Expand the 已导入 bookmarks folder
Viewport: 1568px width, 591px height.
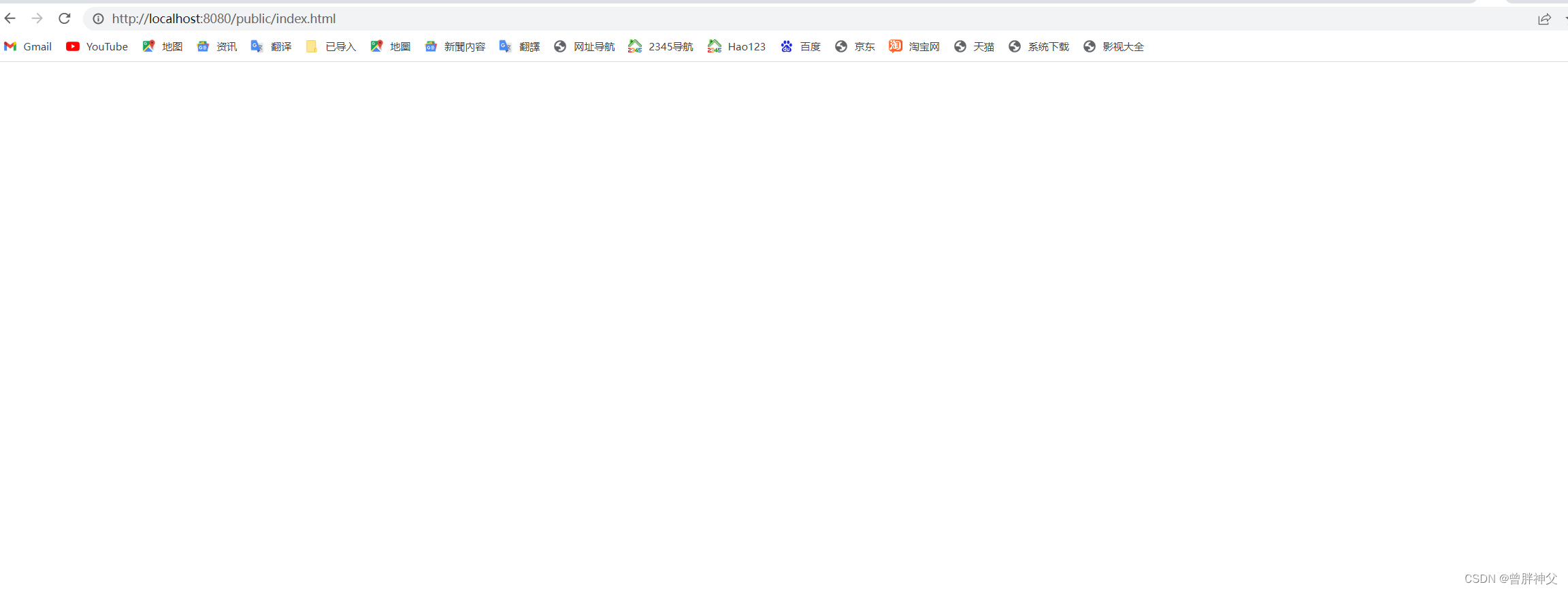coord(331,46)
